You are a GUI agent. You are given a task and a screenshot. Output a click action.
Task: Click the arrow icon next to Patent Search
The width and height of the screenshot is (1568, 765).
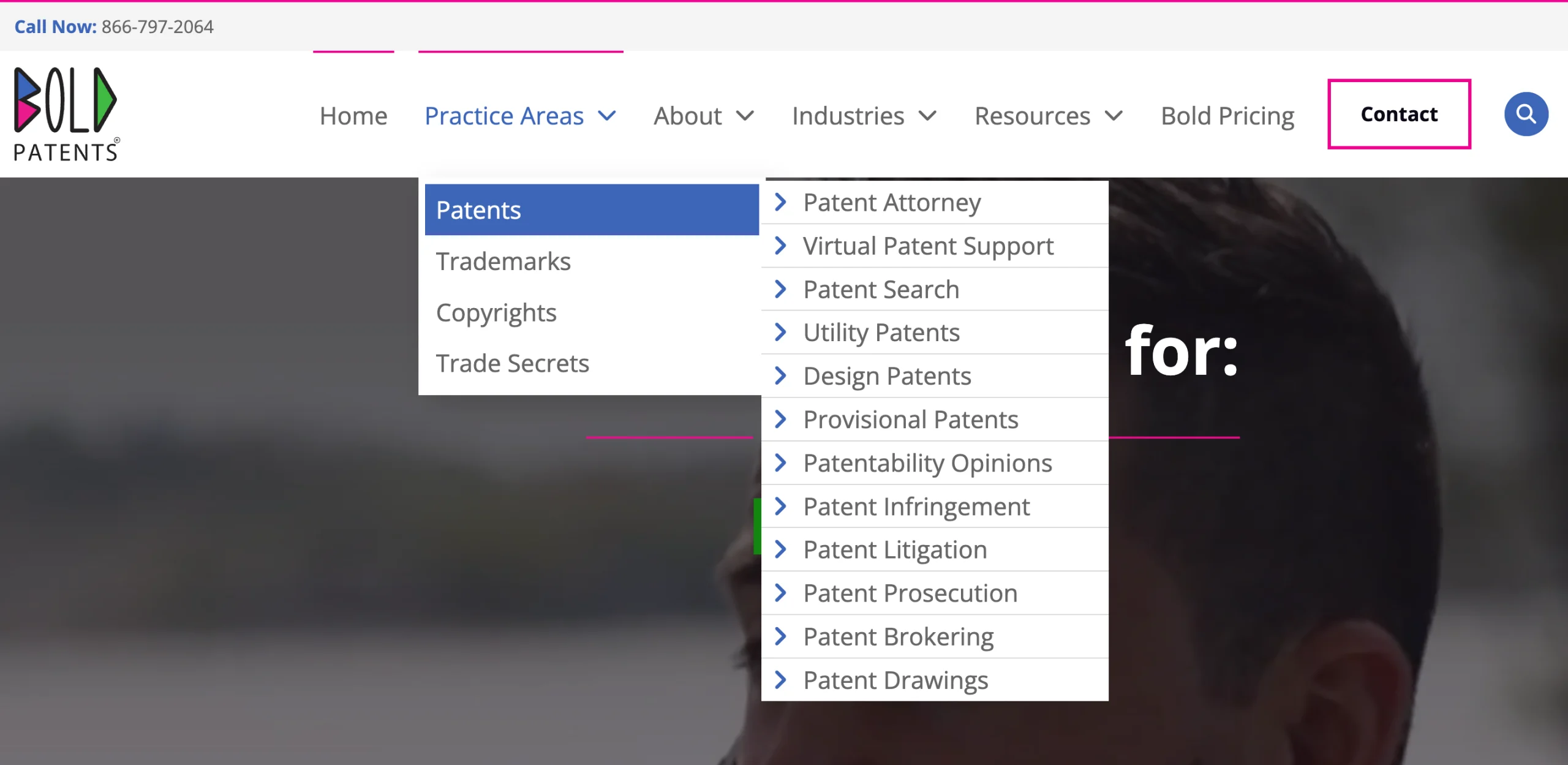[x=780, y=289]
